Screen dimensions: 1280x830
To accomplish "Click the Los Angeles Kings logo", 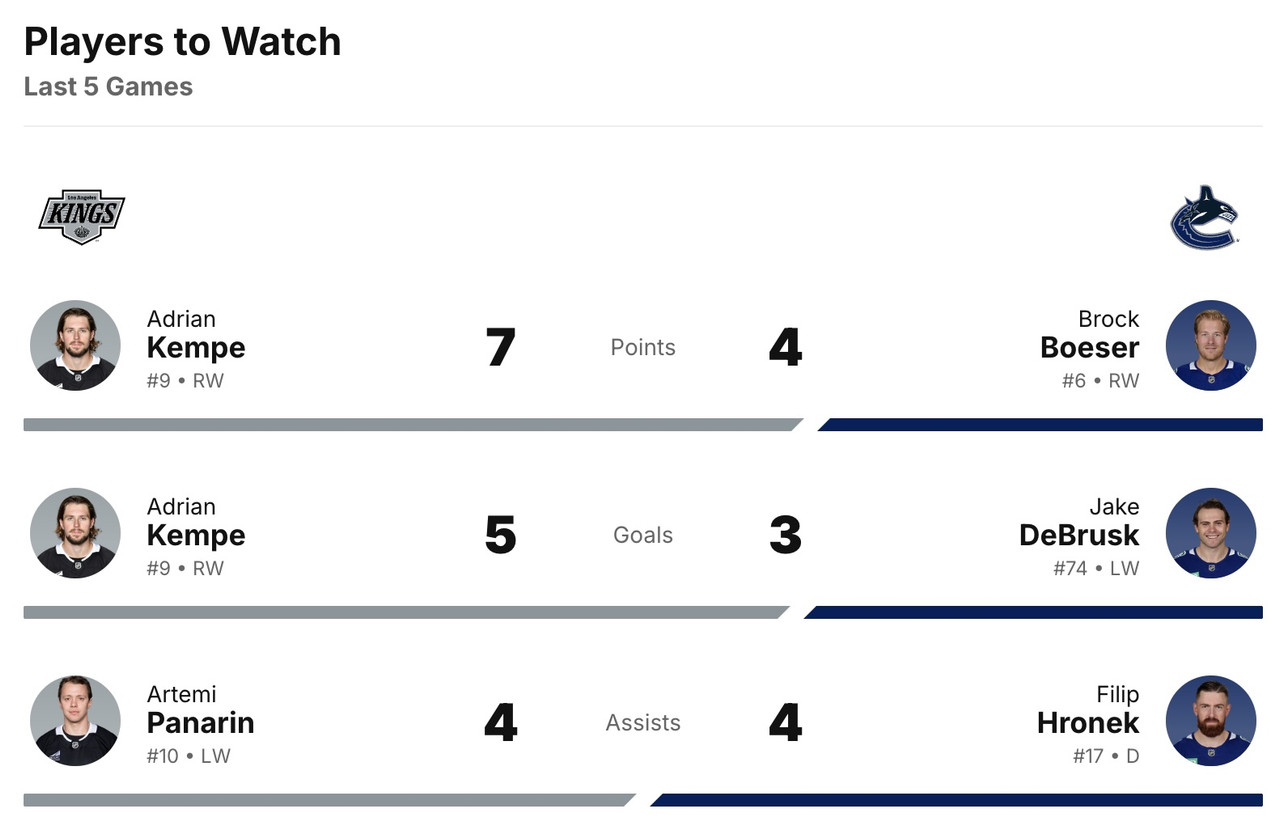I will [81, 216].
